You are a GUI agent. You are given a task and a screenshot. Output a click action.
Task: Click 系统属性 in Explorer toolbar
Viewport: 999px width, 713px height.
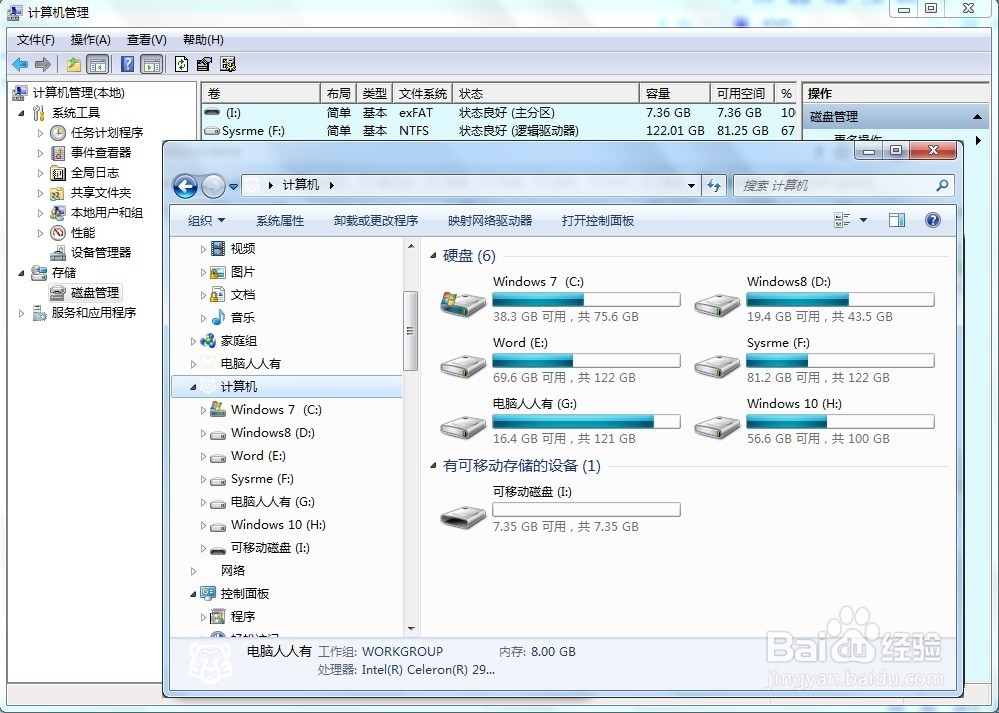(x=280, y=220)
